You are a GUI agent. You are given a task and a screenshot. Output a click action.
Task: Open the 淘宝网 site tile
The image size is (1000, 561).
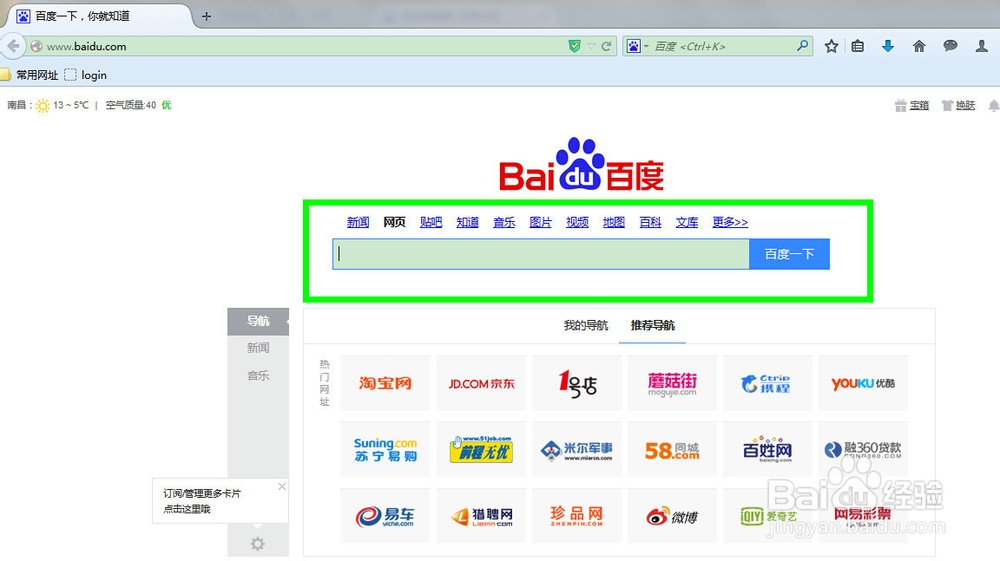point(385,383)
